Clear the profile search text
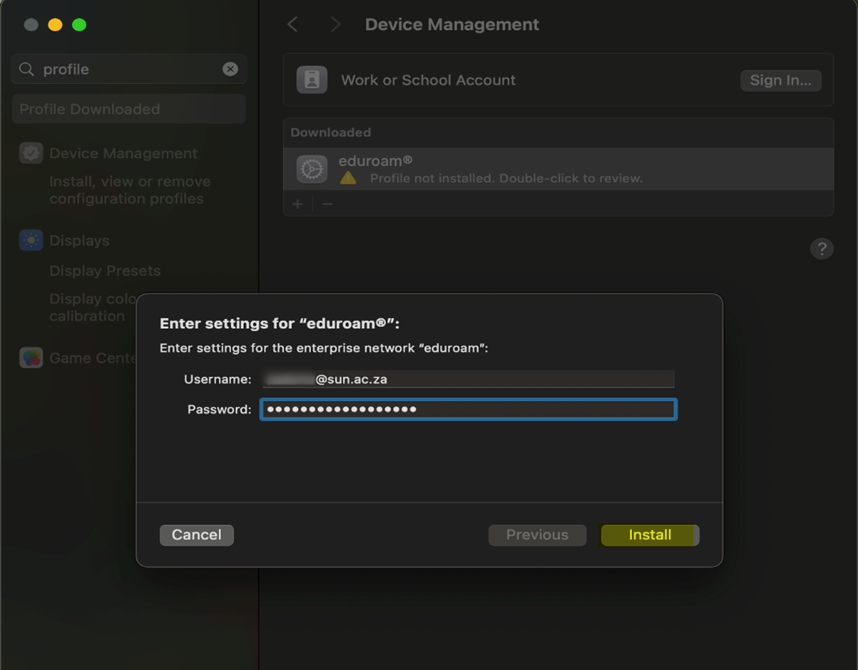Viewport: 858px width, 670px height. [230, 69]
